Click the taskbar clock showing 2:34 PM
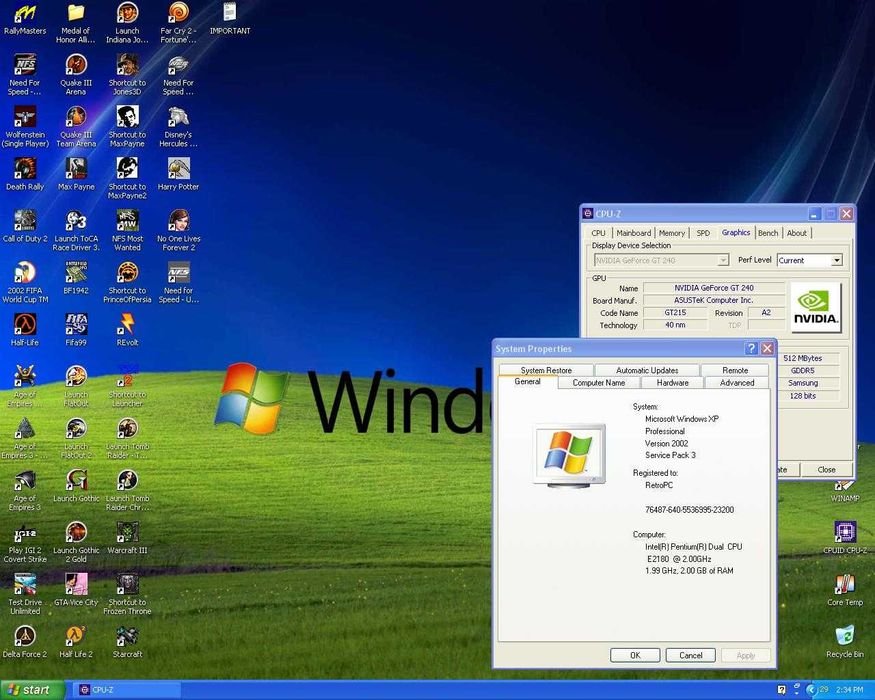 point(850,690)
